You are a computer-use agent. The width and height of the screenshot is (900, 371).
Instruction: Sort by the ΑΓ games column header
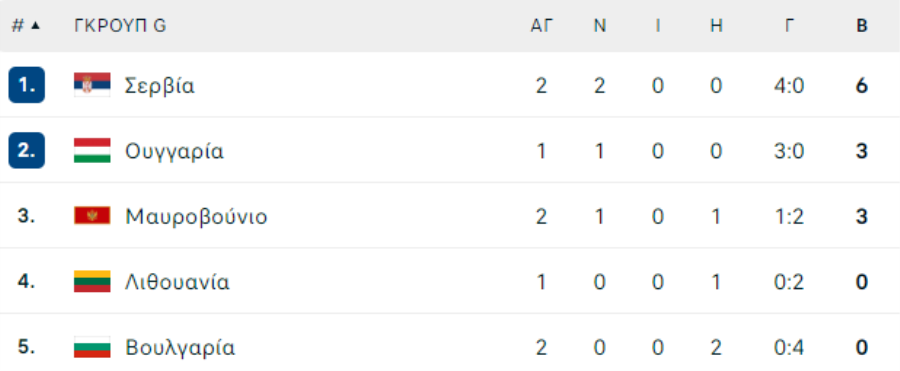pyautogui.click(x=541, y=26)
